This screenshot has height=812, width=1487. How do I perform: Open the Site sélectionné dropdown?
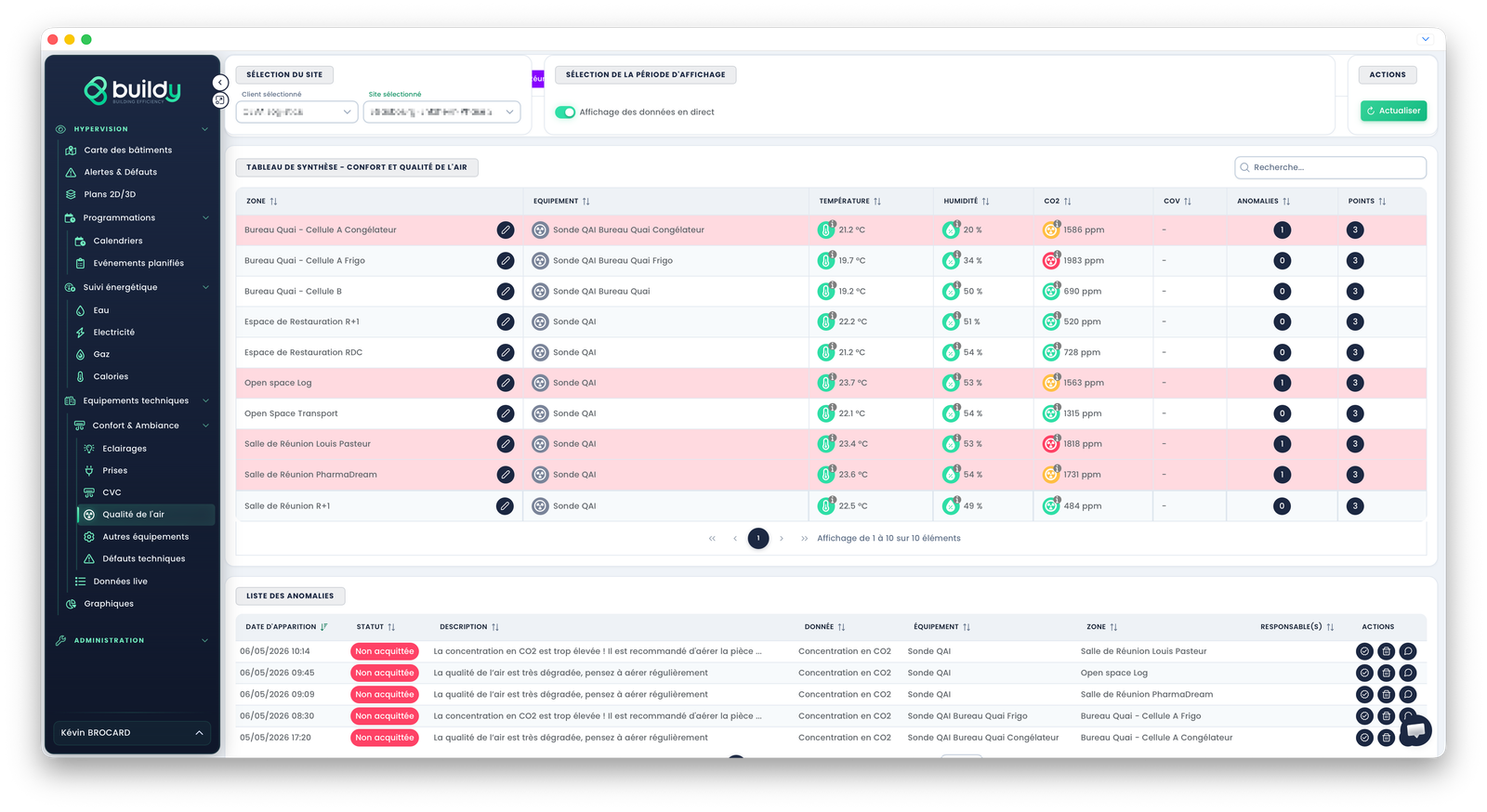click(441, 111)
